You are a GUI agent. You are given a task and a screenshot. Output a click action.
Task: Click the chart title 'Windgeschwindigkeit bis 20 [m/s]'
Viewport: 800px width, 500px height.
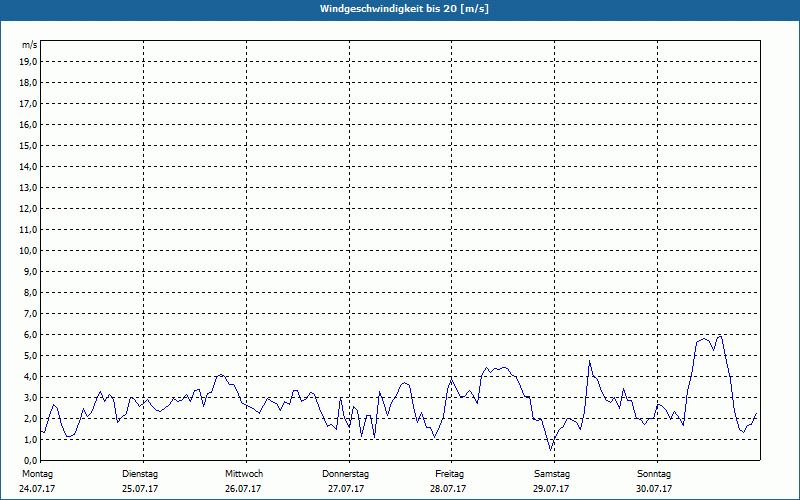(404, 9)
